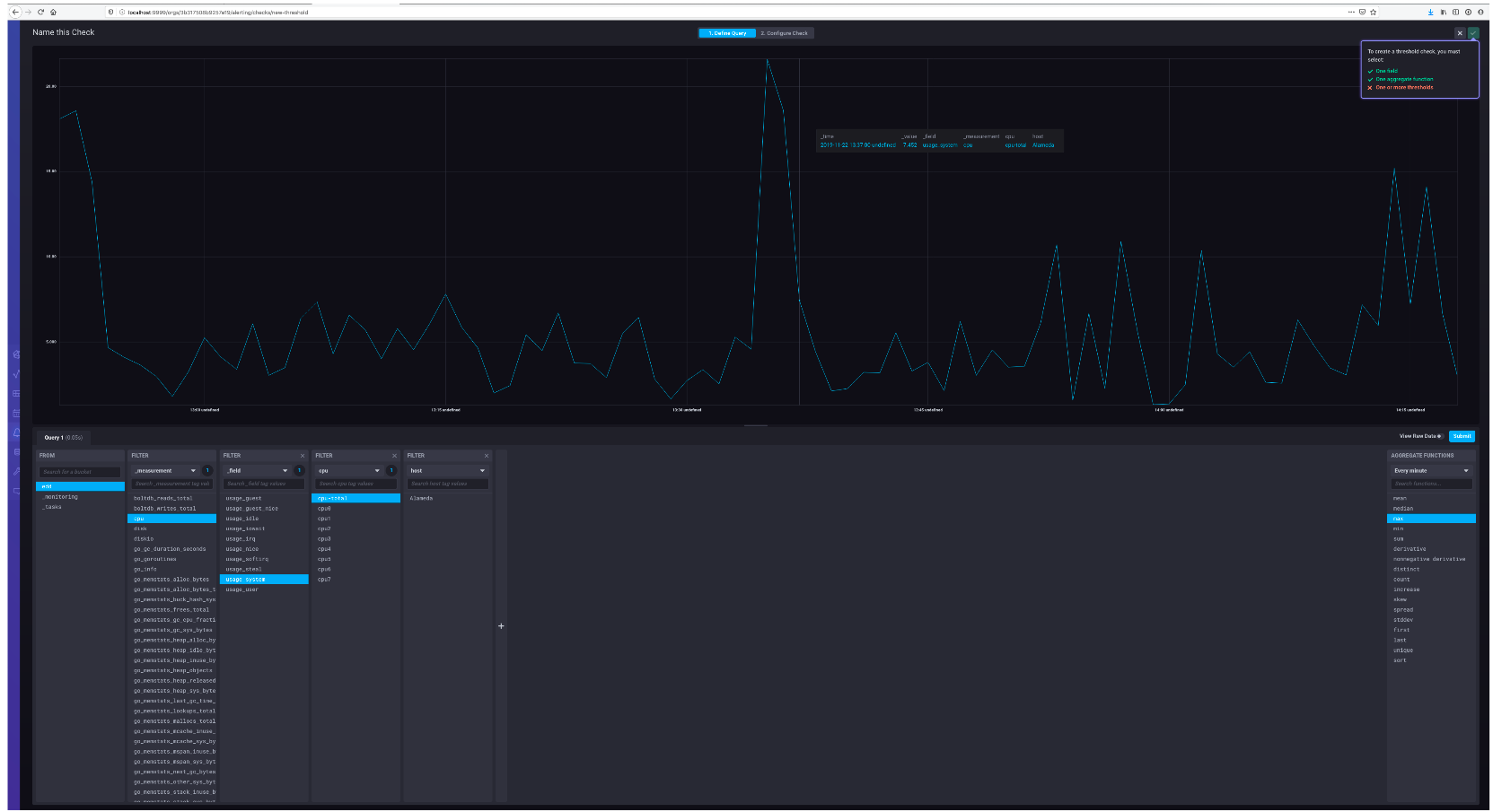Select the _tasks bucket
The height and width of the screenshot is (812, 1493).
coord(80,507)
